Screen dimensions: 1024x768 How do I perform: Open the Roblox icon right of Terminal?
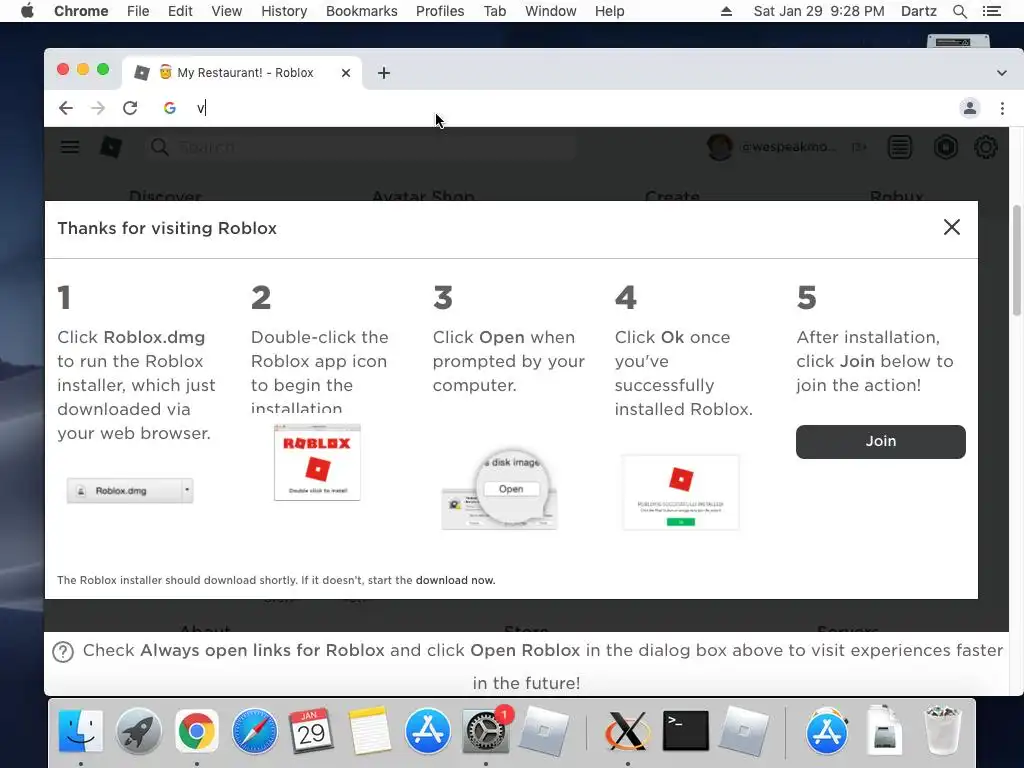(743, 731)
